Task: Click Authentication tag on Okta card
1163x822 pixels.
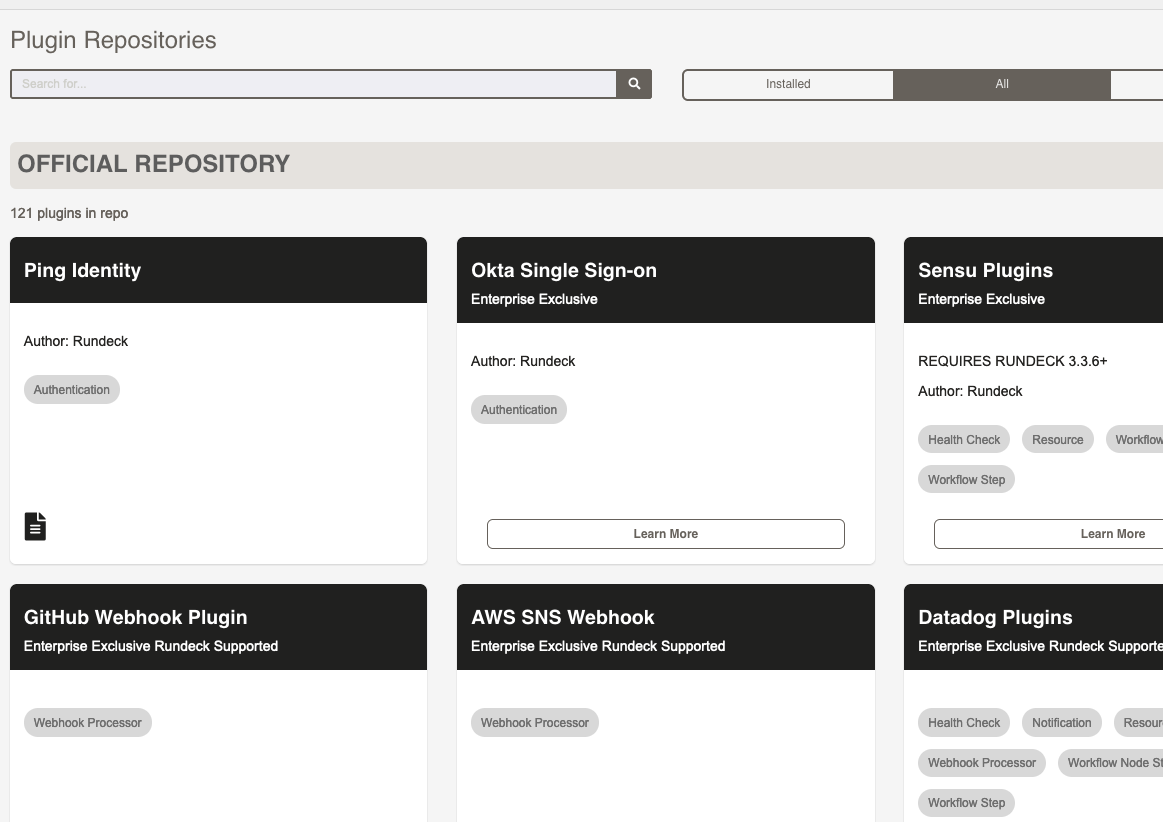Action: (518, 410)
